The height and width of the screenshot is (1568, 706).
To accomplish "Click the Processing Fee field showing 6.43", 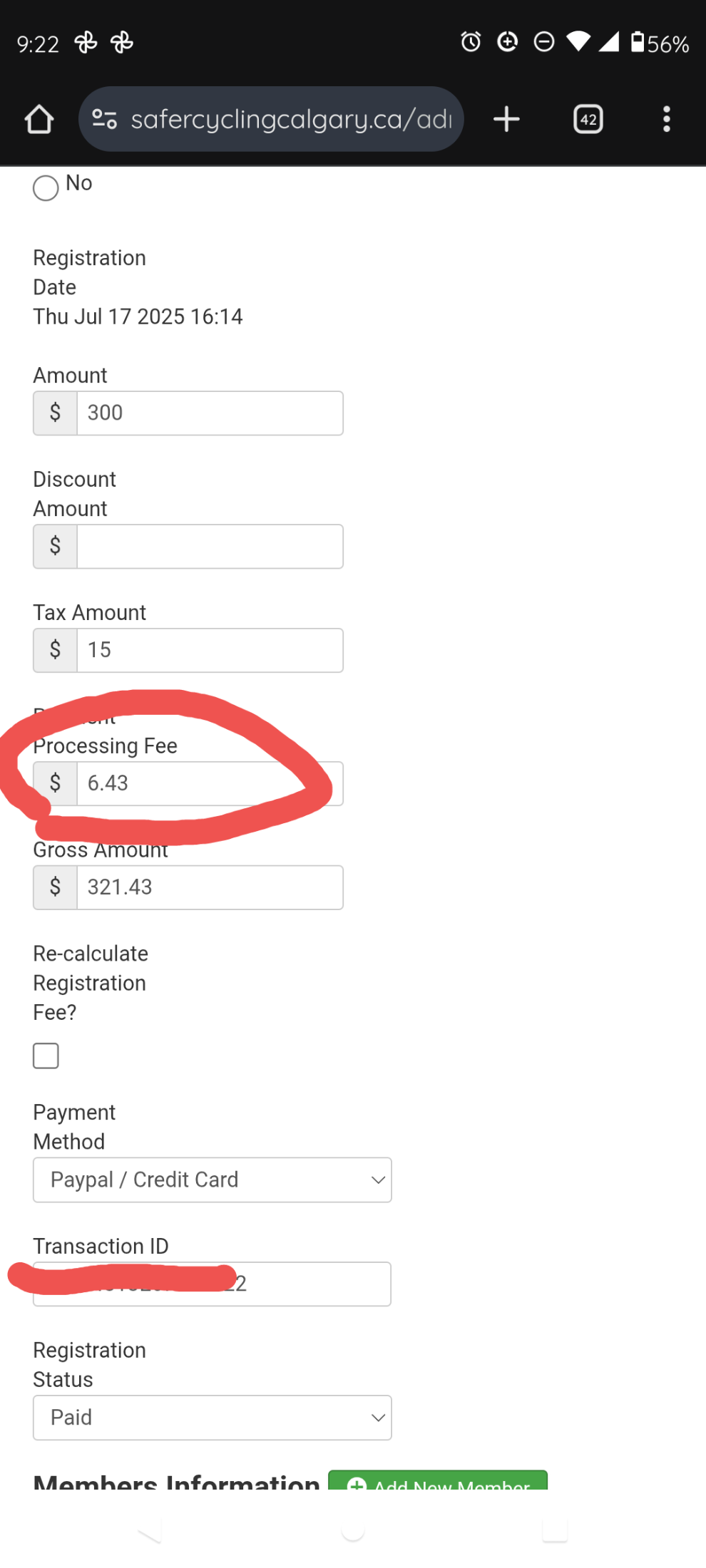I will [210, 783].
